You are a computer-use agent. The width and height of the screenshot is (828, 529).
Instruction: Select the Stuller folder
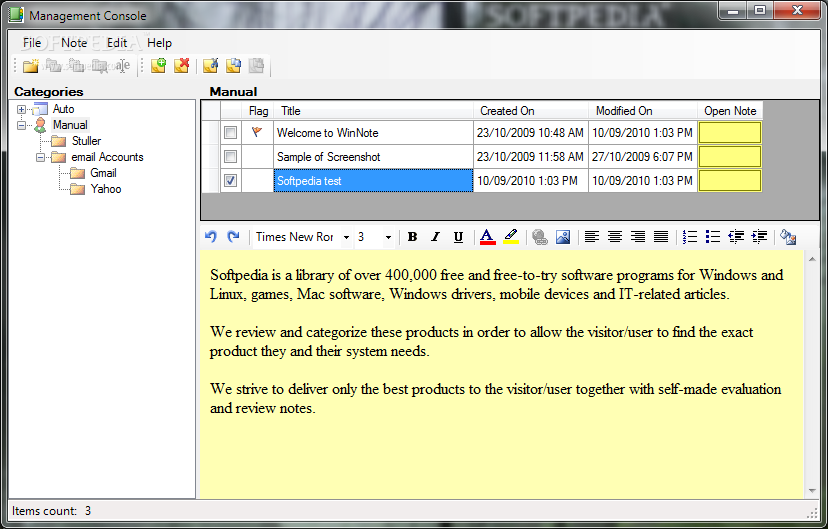tap(86, 141)
